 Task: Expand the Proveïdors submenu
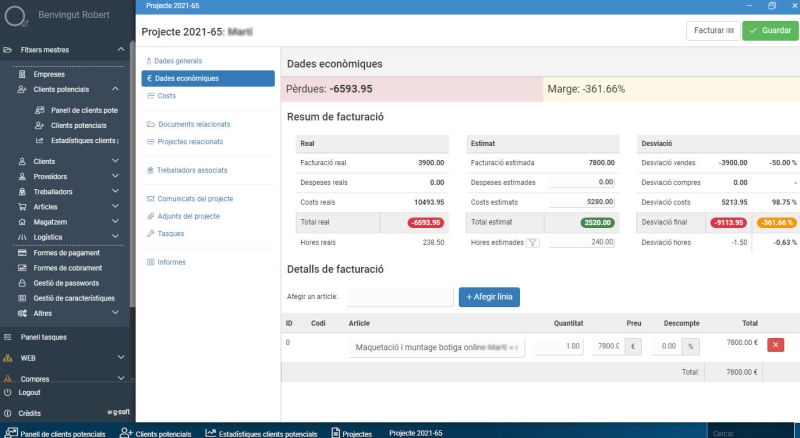click(x=120, y=176)
